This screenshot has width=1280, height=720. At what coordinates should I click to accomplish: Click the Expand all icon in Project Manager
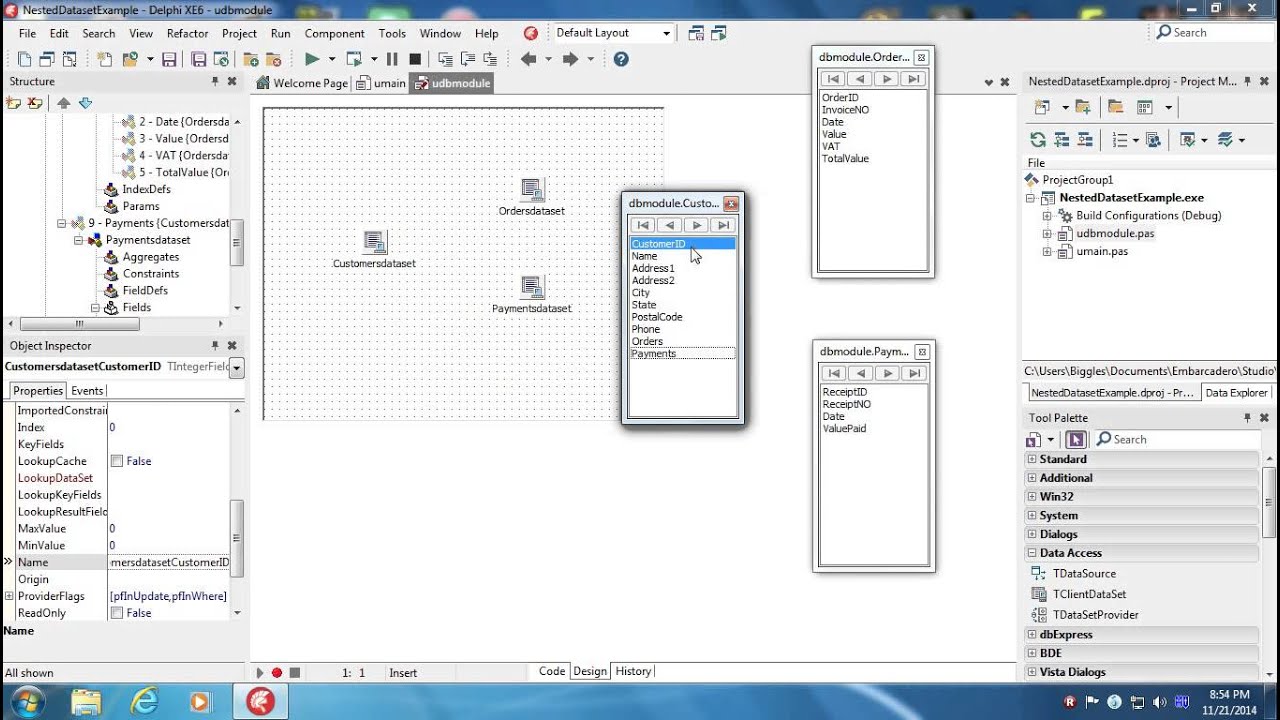click(1061, 140)
